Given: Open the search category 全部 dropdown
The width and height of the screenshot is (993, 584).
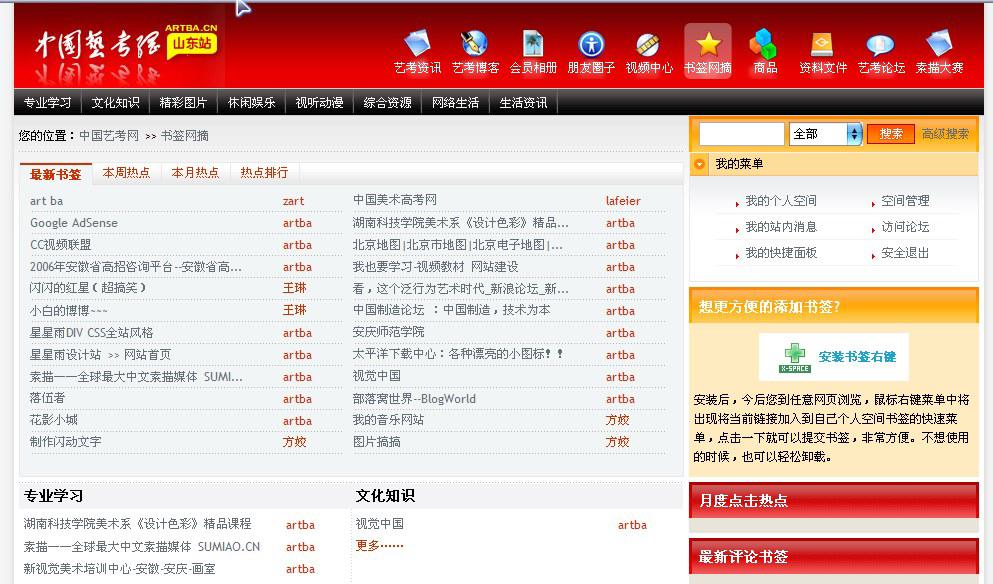Looking at the screenshot, I should pos(825,134).
